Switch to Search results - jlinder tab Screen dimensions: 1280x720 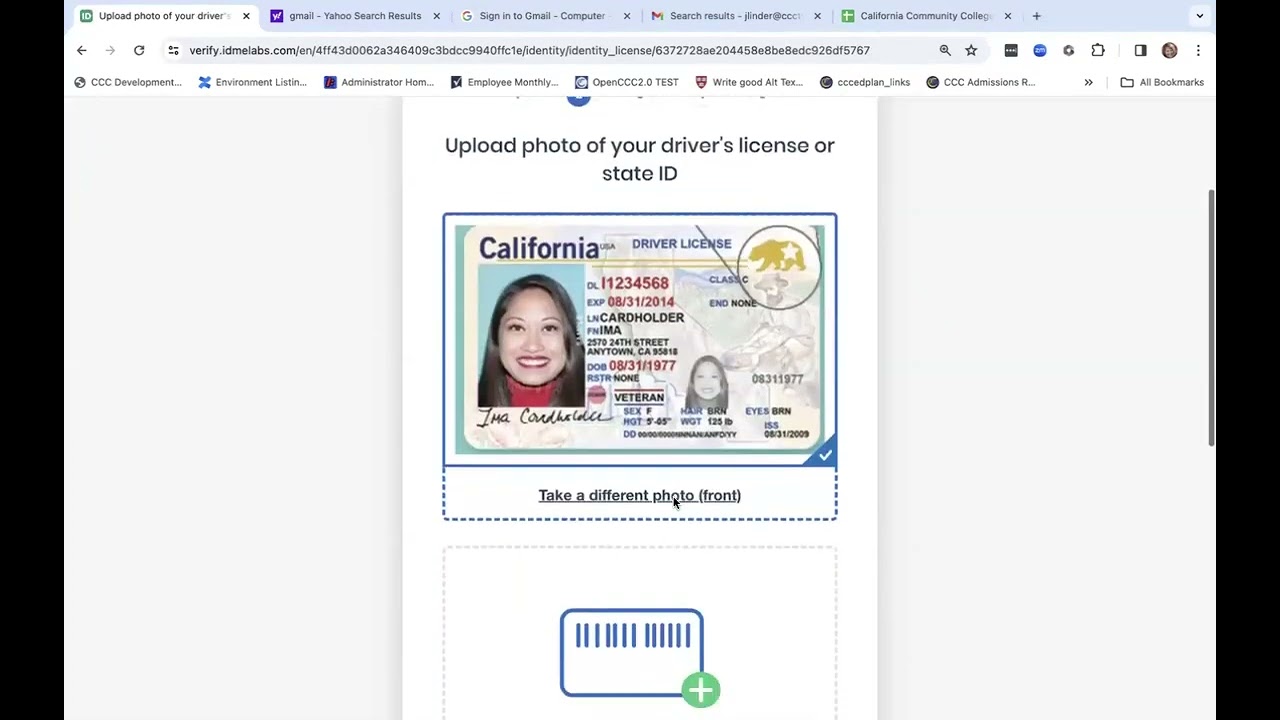(736, 16)
